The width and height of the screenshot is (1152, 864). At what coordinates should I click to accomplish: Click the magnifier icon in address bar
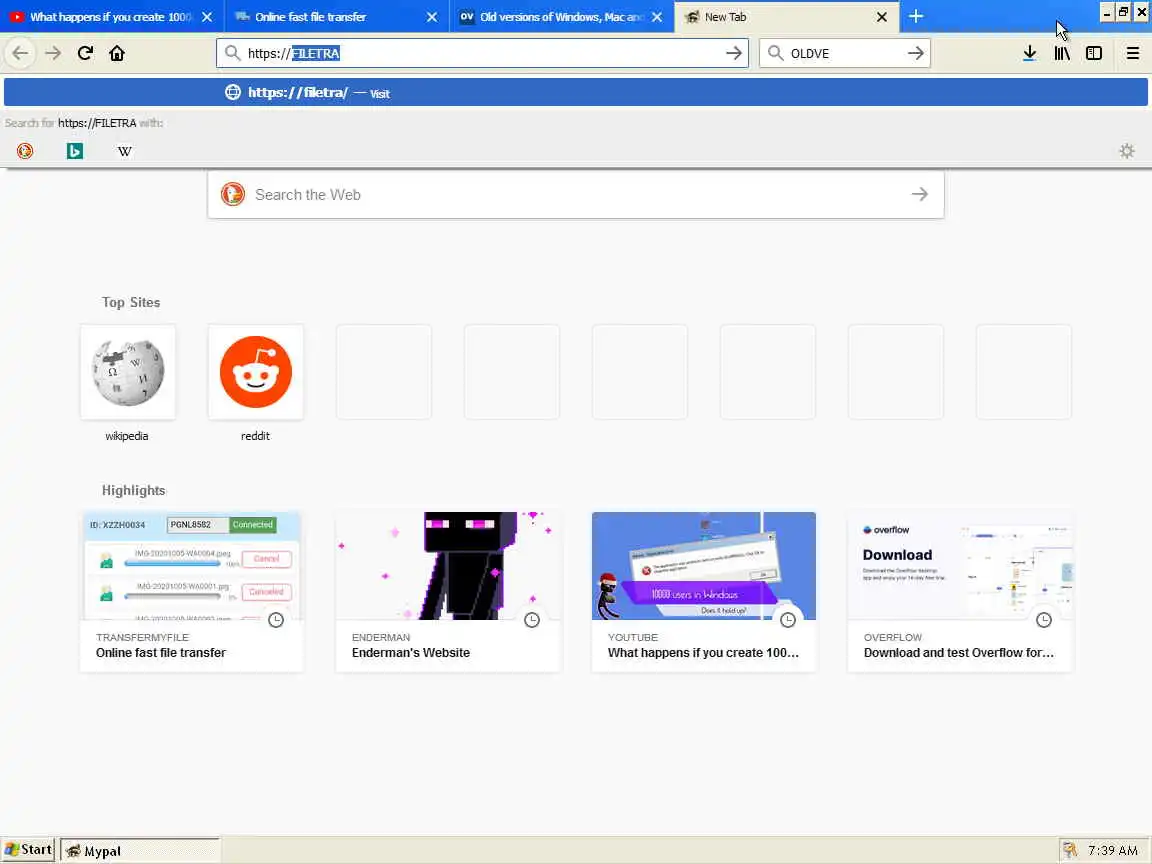pos(232,53)
